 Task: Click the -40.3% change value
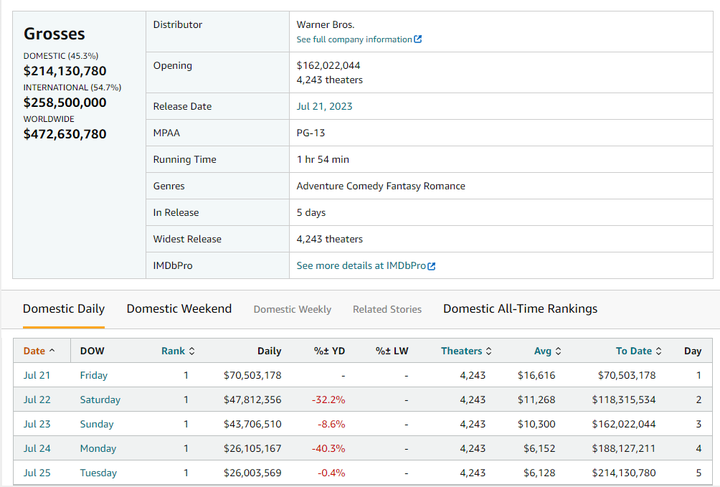(x=328, y=448)
